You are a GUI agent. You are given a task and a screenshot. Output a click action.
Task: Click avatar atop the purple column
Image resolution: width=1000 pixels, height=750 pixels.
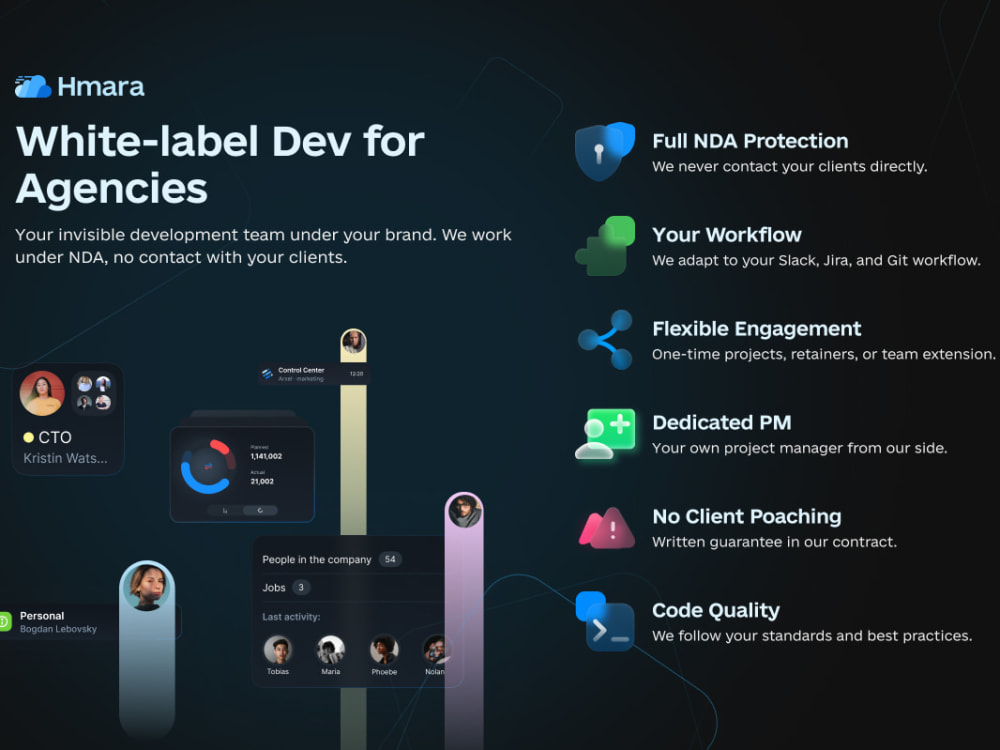(464, 511)
